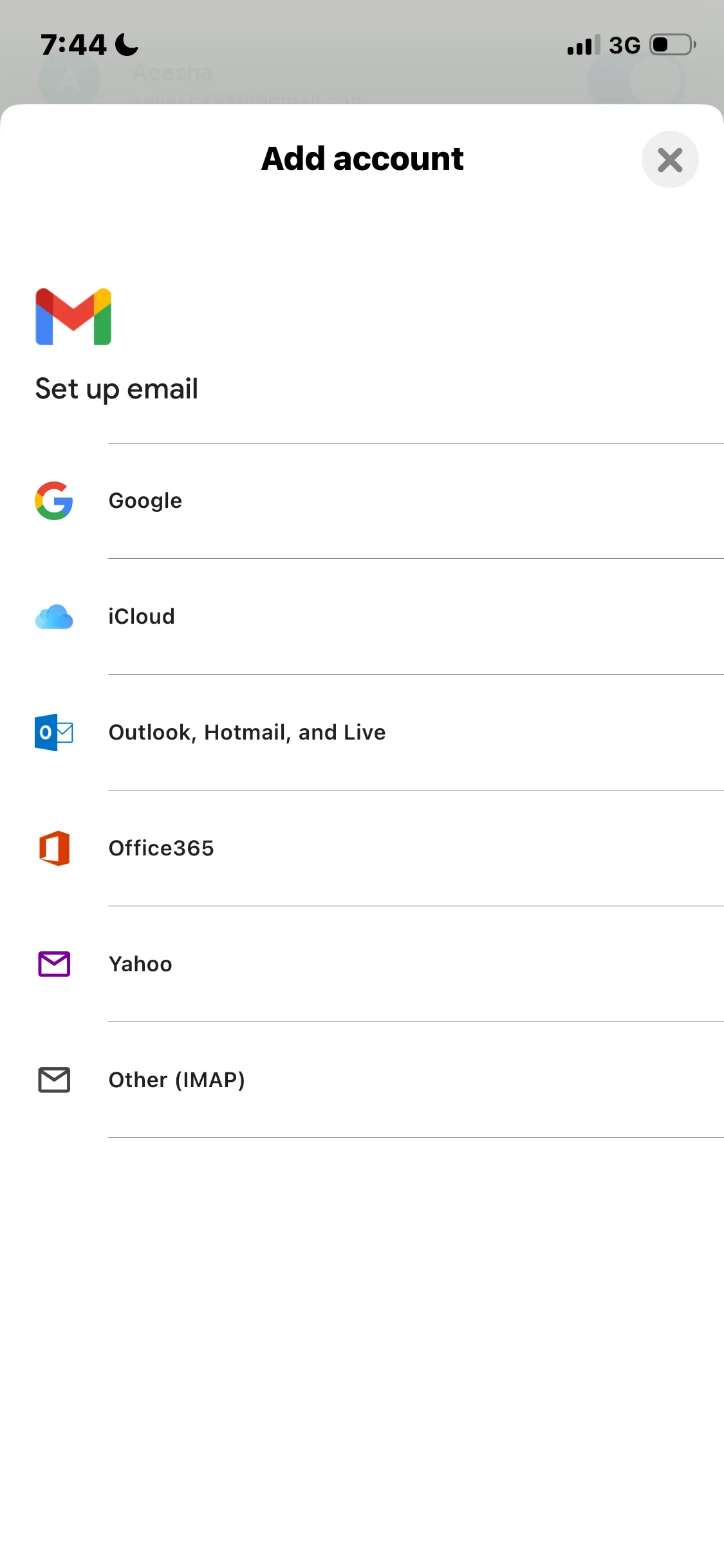Tap the Add account title
This screenshot has height=1568, width=724.
tap(362, 159)
